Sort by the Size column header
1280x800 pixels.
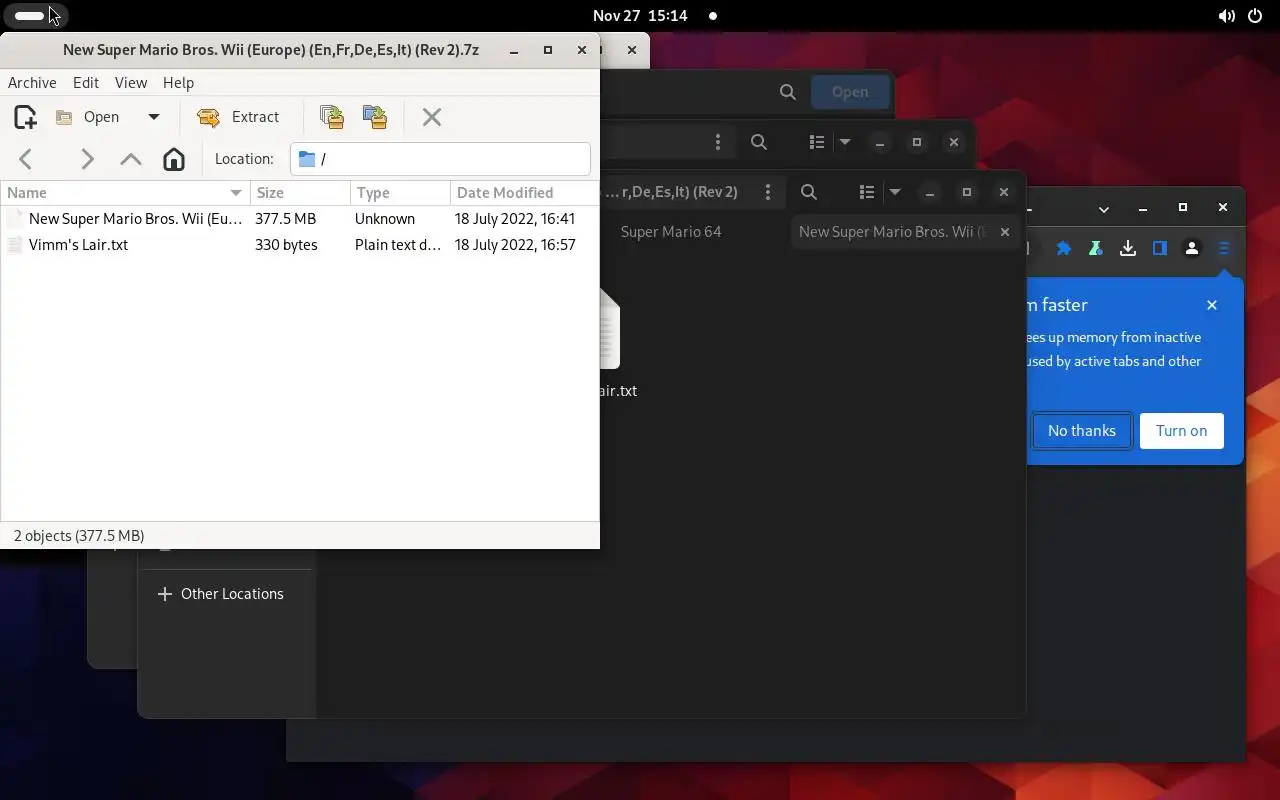[300, 193]
